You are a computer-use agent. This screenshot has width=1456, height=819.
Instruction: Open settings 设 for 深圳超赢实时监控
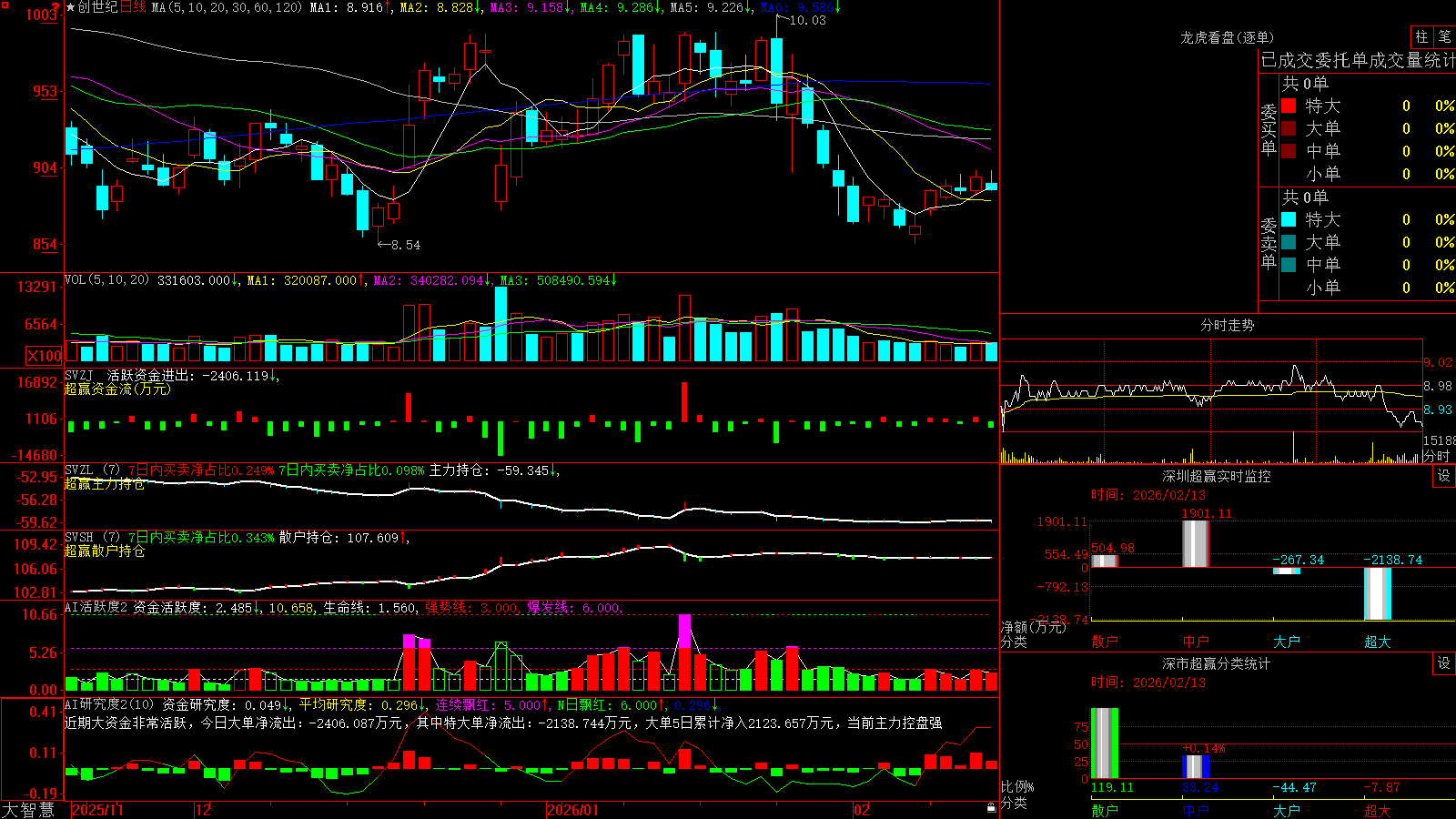(x=1444, y=476)
